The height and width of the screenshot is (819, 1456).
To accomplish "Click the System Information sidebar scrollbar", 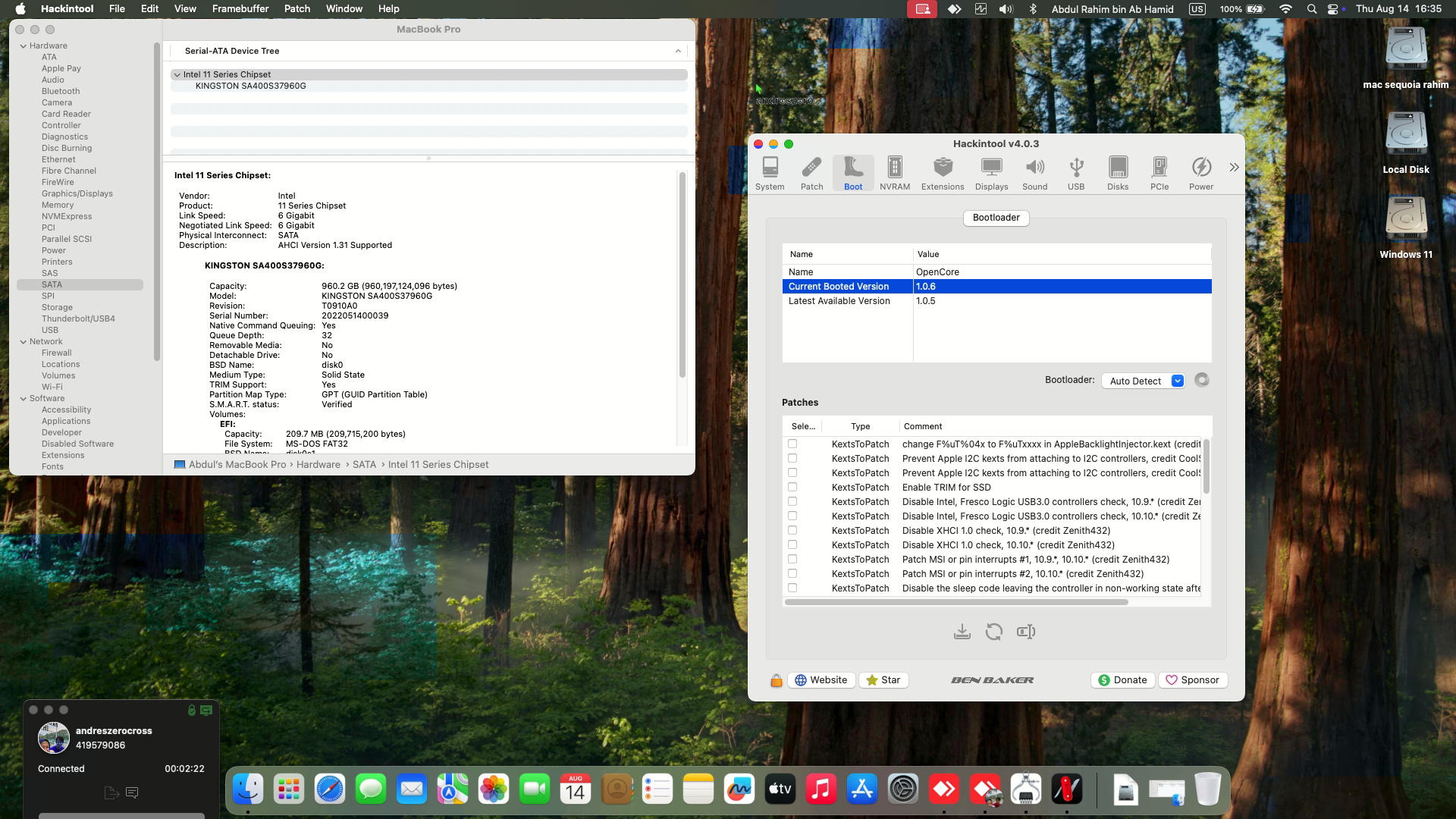I will 156,201.
